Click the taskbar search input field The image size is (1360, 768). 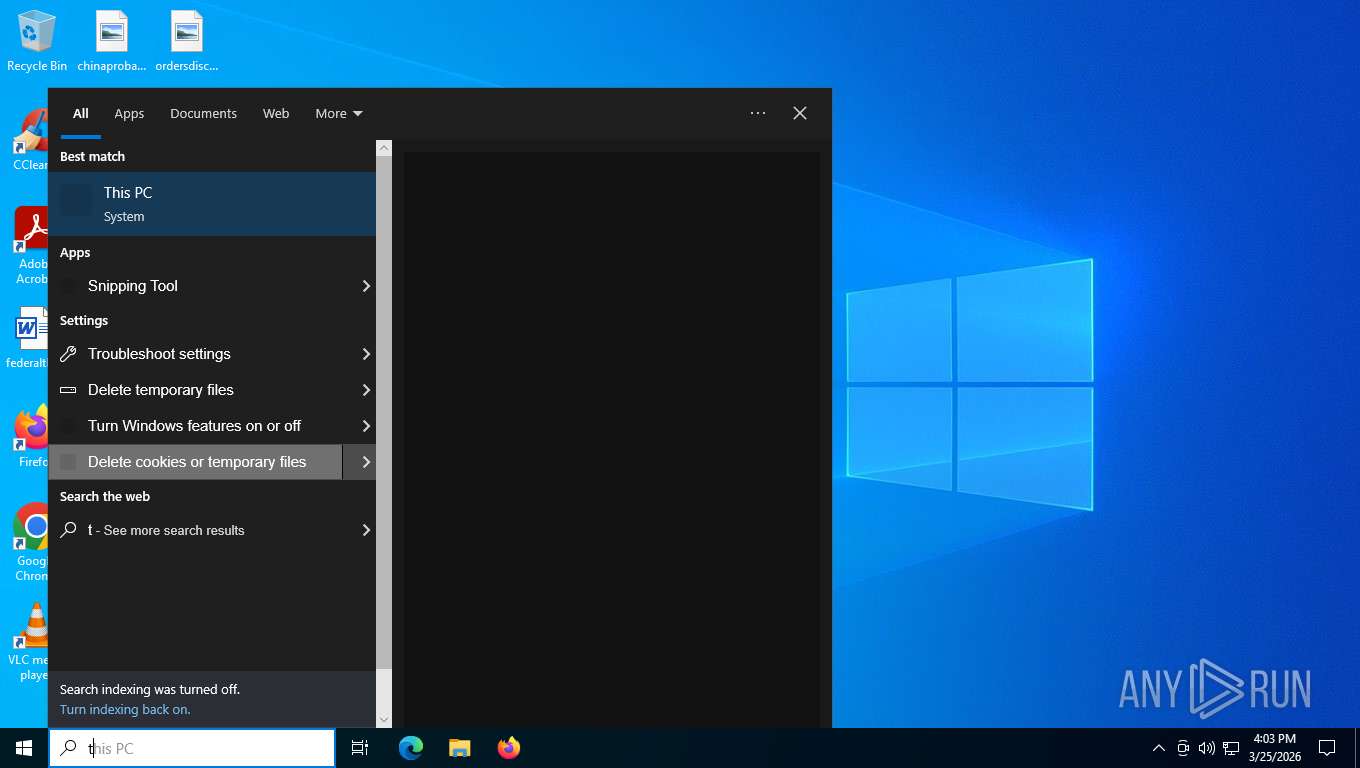(x=192, y=748)
